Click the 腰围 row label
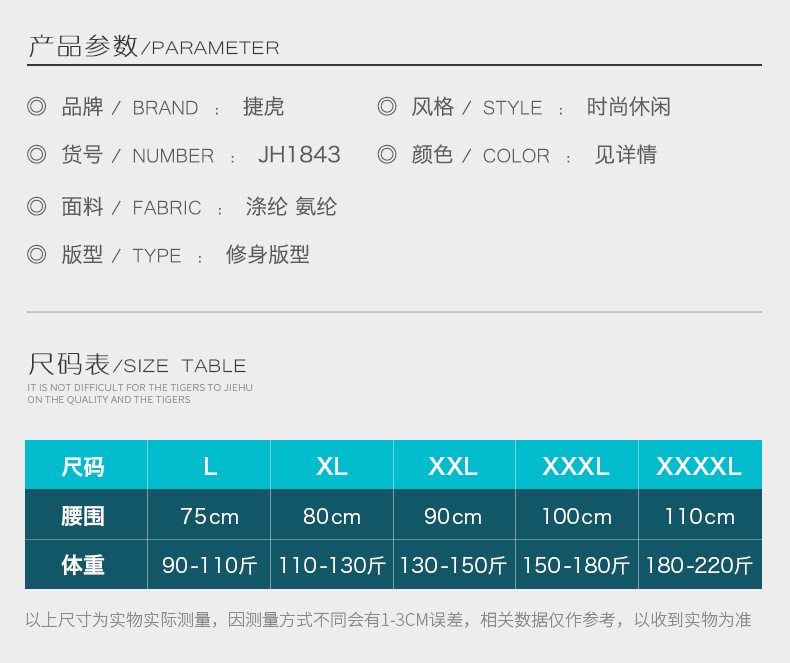 coord(83,516)
